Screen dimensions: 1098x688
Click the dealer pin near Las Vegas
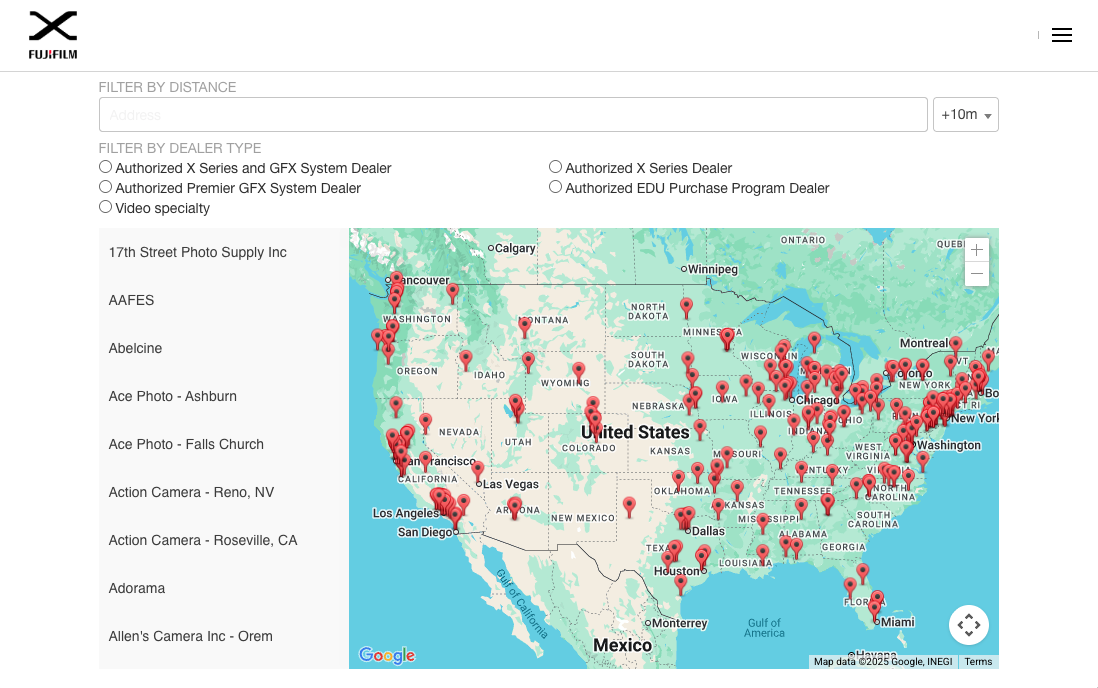pos(478,469)
